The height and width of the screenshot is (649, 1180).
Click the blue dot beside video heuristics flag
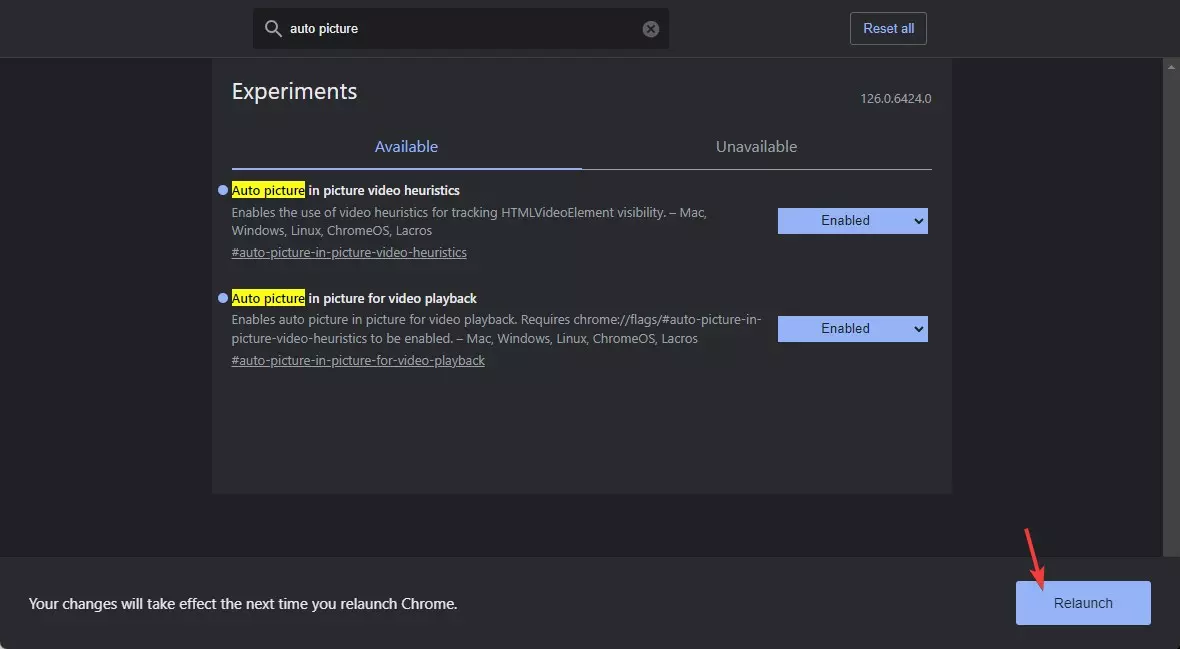[x=221, y=189]
